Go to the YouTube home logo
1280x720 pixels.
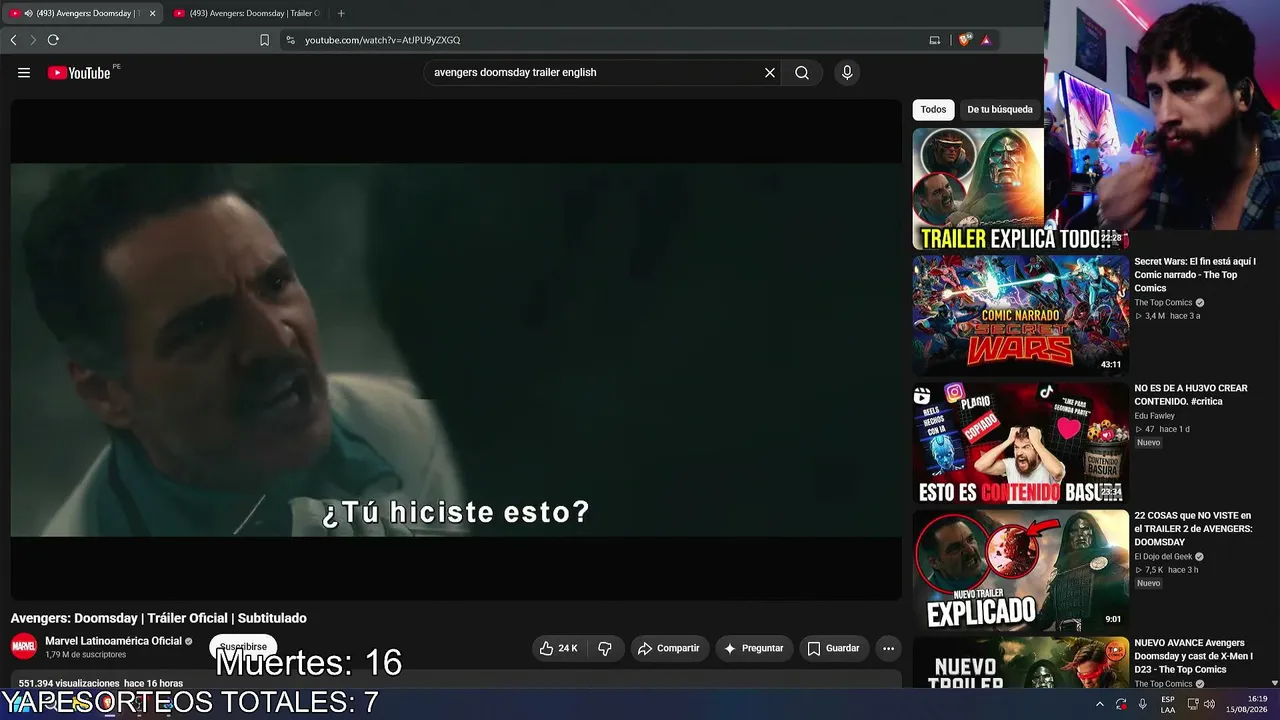79,72
